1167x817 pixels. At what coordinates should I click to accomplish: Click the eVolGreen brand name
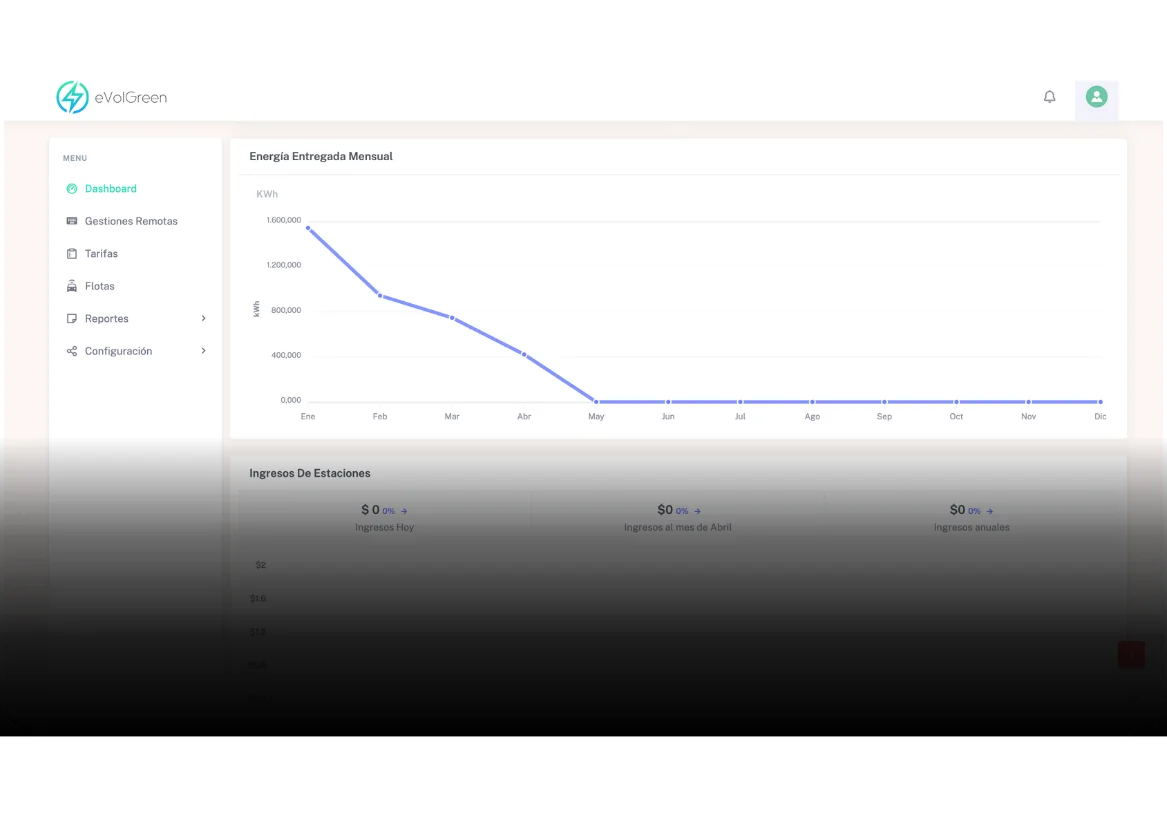click(x=131, y=97)
